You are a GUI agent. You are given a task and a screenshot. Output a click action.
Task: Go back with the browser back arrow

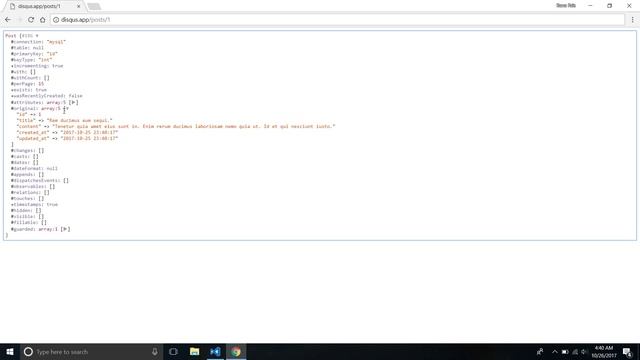click(8, 20)
